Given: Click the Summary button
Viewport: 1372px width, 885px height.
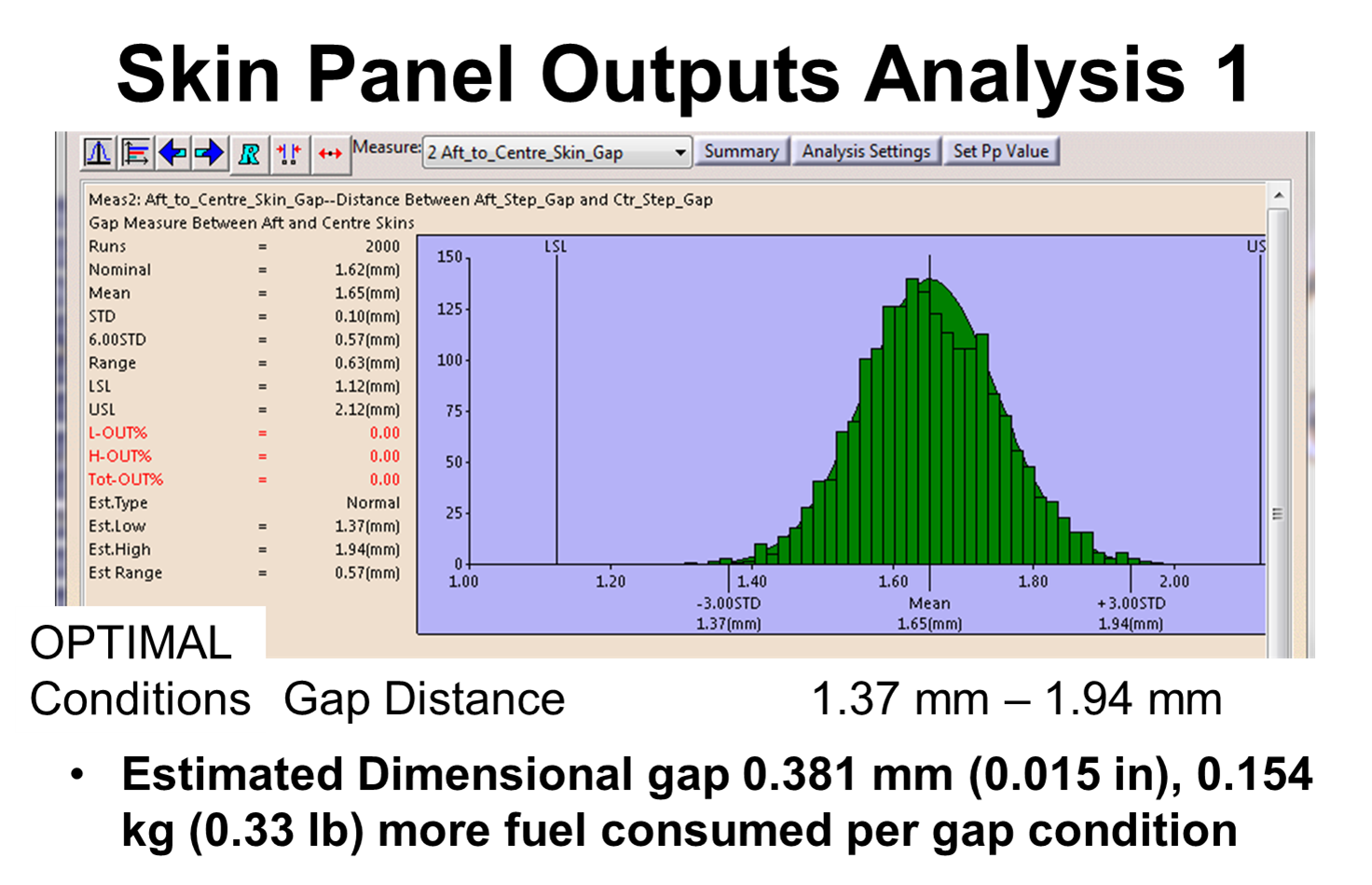Looking at the screenshot, I should (741, 151).
